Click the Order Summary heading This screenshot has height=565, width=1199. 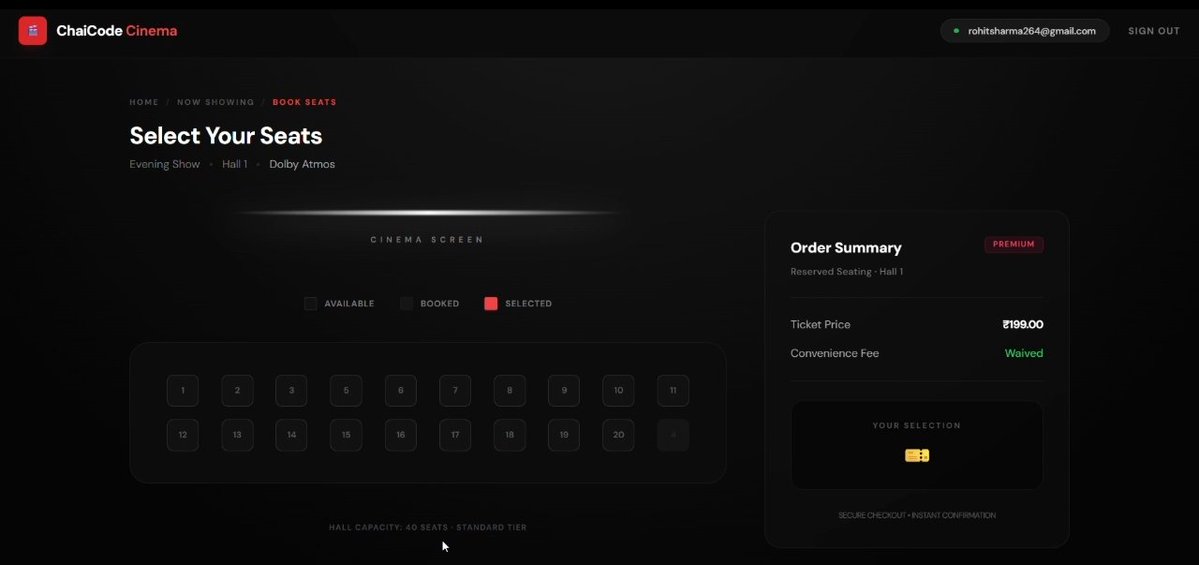(846, 248)
